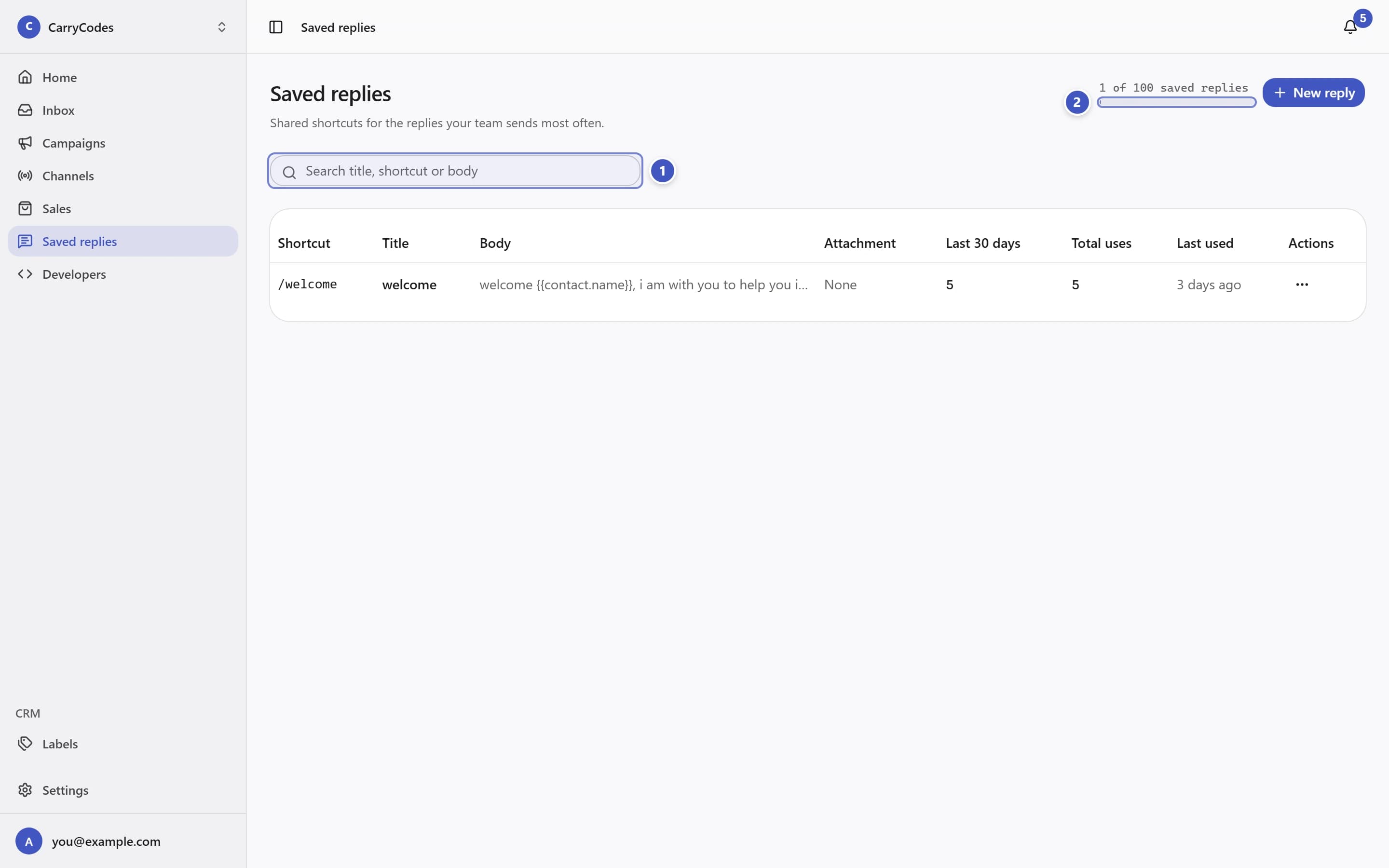The width and height of the screenshot is (1389, 868).
Task: Navigate to Campaigns
Action: tap(123, 142)
